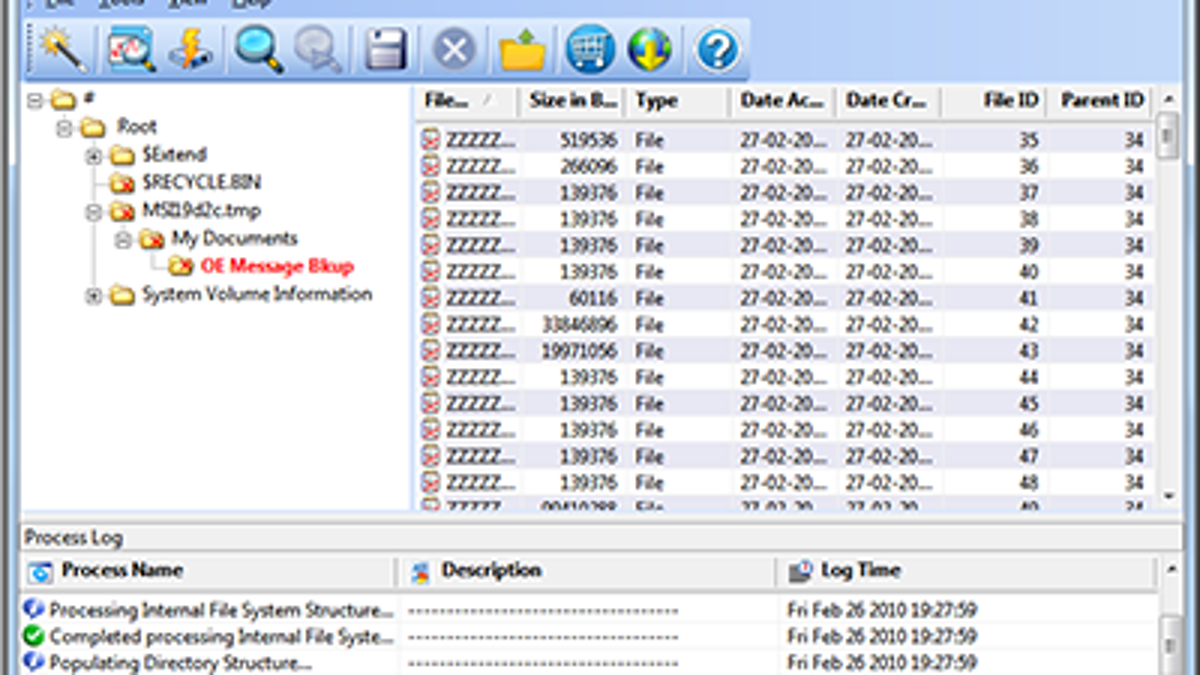The height and width of the screenshot is (675, 1200).
Task: Click the Description column header in Process Log
Action: click(587, 571)
